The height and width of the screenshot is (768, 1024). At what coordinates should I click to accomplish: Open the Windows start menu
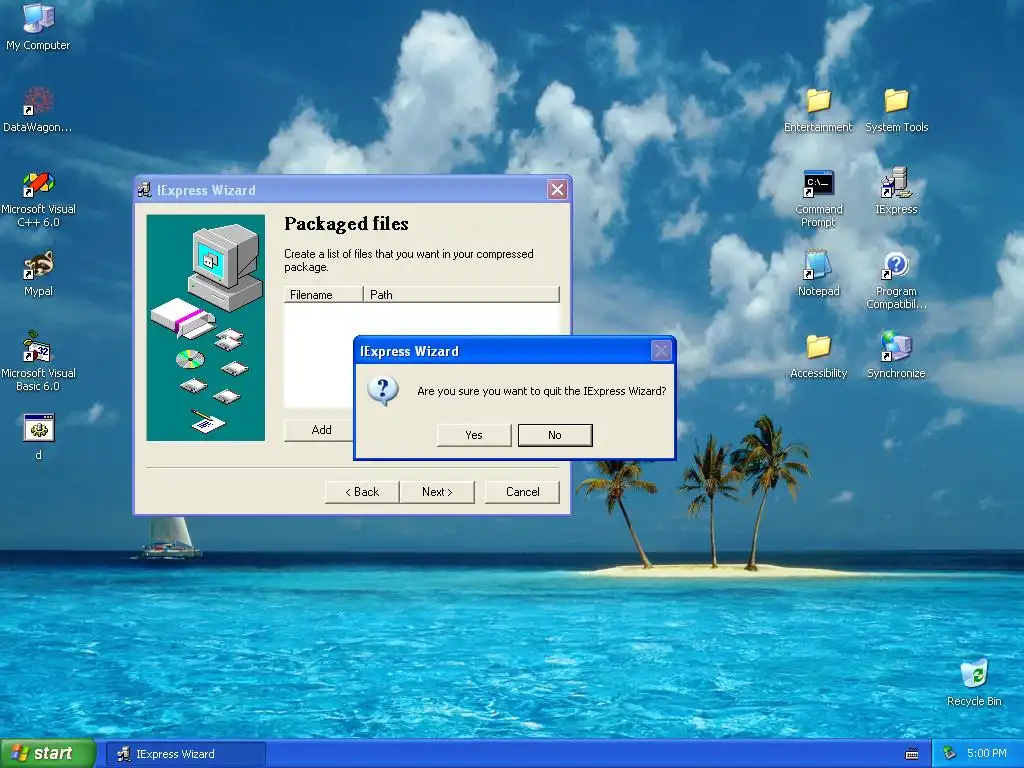coord(48,754)
